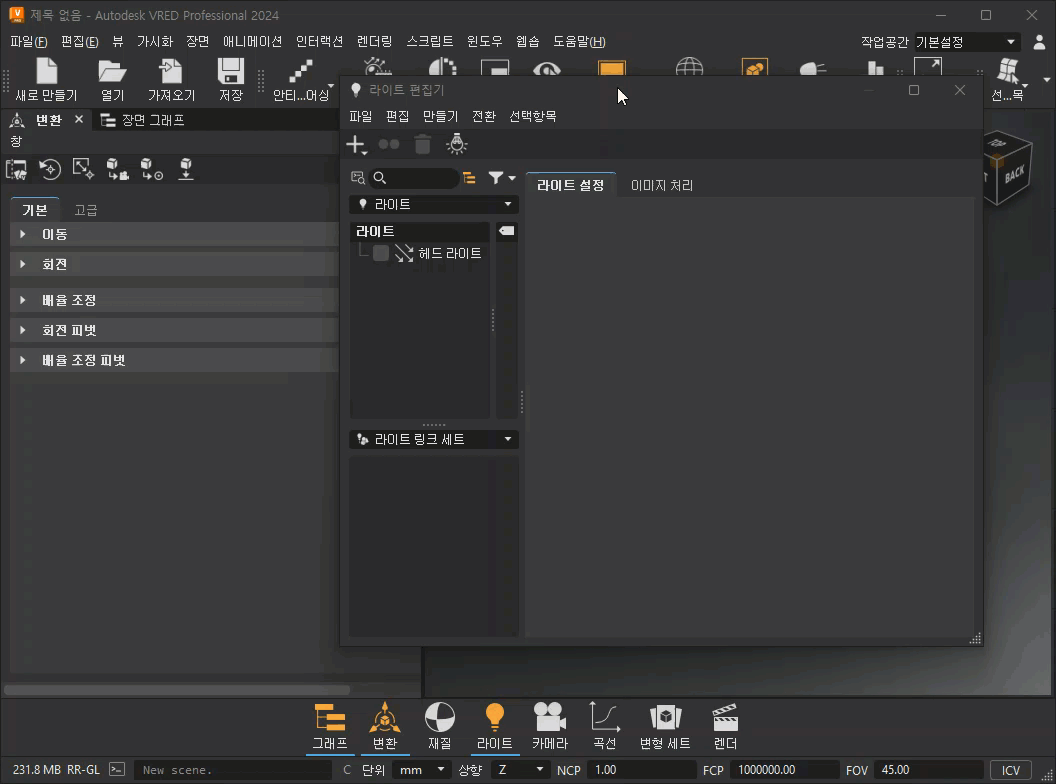Click the drop-to-ground cube icon in the transform panel
The image size is (1056, 784).
tap(186, 169)
